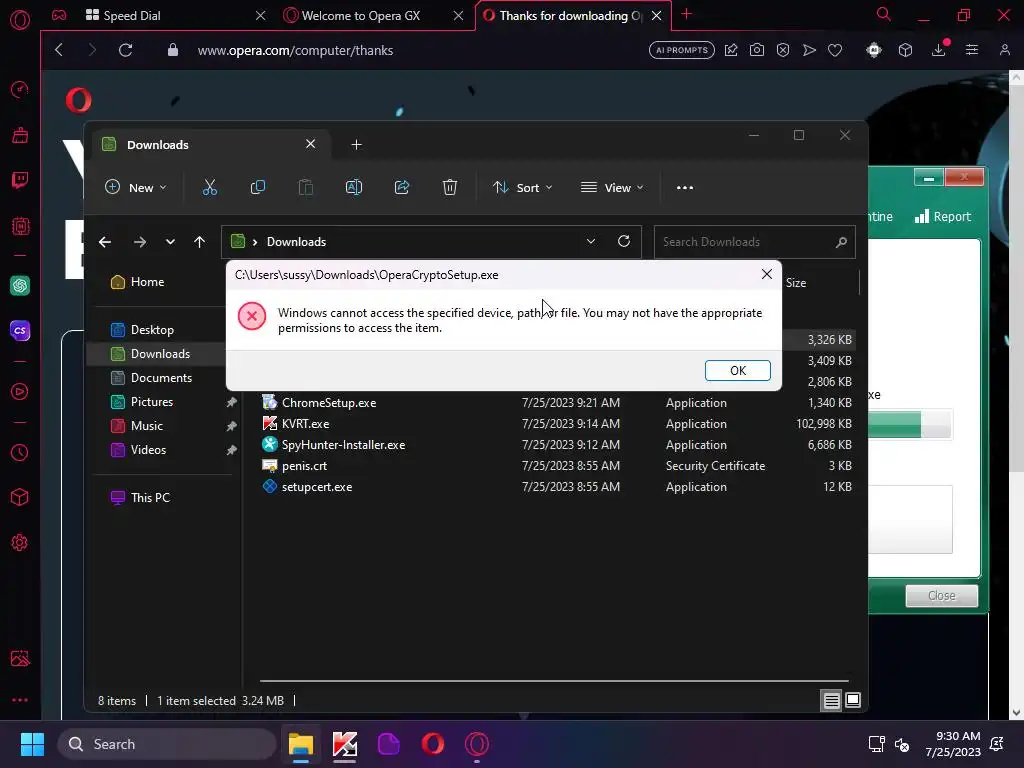Switch to large thumbnails view in status bar
This screenshot has height=768, width=1024.
tap(853, 700)
